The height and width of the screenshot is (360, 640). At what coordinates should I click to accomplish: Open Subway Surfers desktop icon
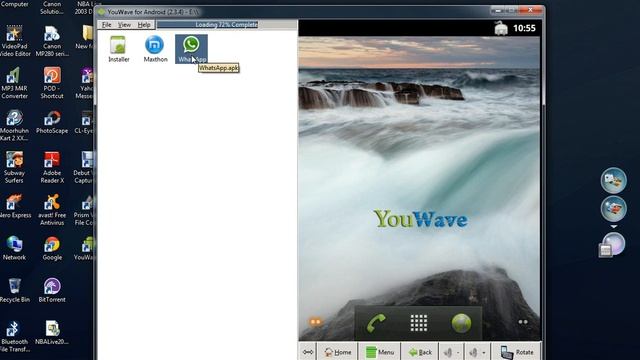(14, 168)
